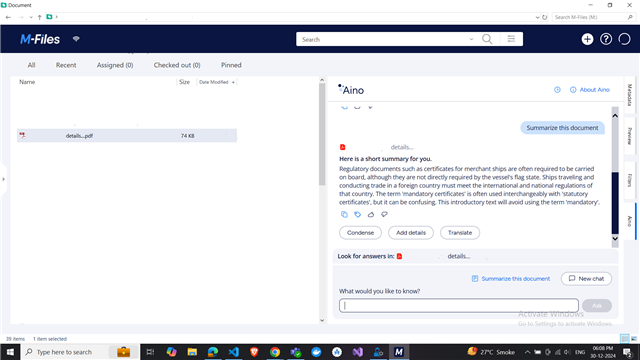Expand the search box dropdown arrow
This screenshot has height=360, width=640.
[x=471, y=40]
